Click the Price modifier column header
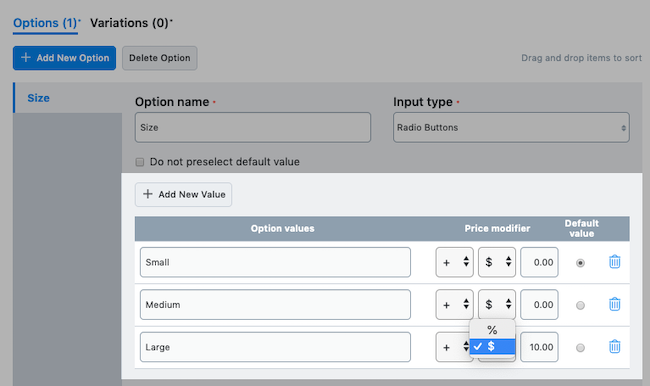This screenshot has height=386, width=650. coord(497,228)
